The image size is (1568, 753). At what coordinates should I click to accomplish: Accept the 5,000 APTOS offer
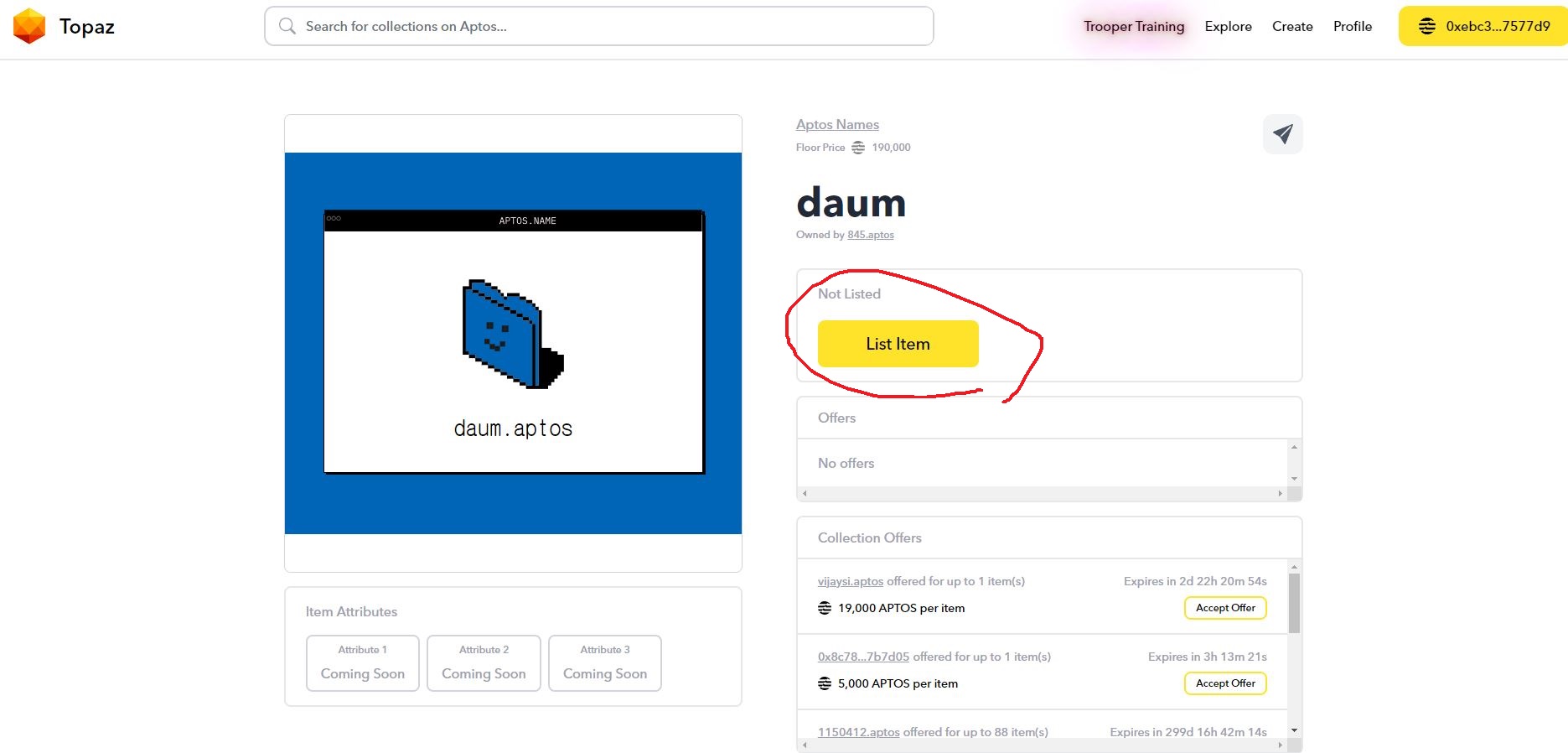pyautogui.click(x=1225, y=683)
